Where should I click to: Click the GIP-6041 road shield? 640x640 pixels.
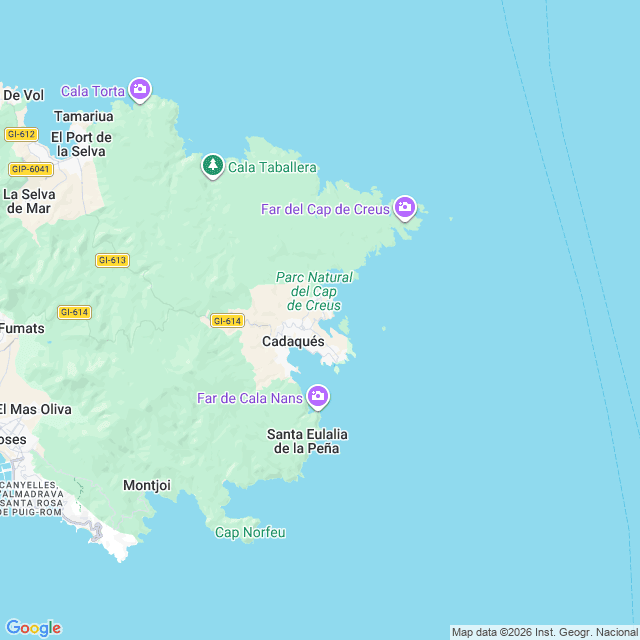tap(31, 169)
